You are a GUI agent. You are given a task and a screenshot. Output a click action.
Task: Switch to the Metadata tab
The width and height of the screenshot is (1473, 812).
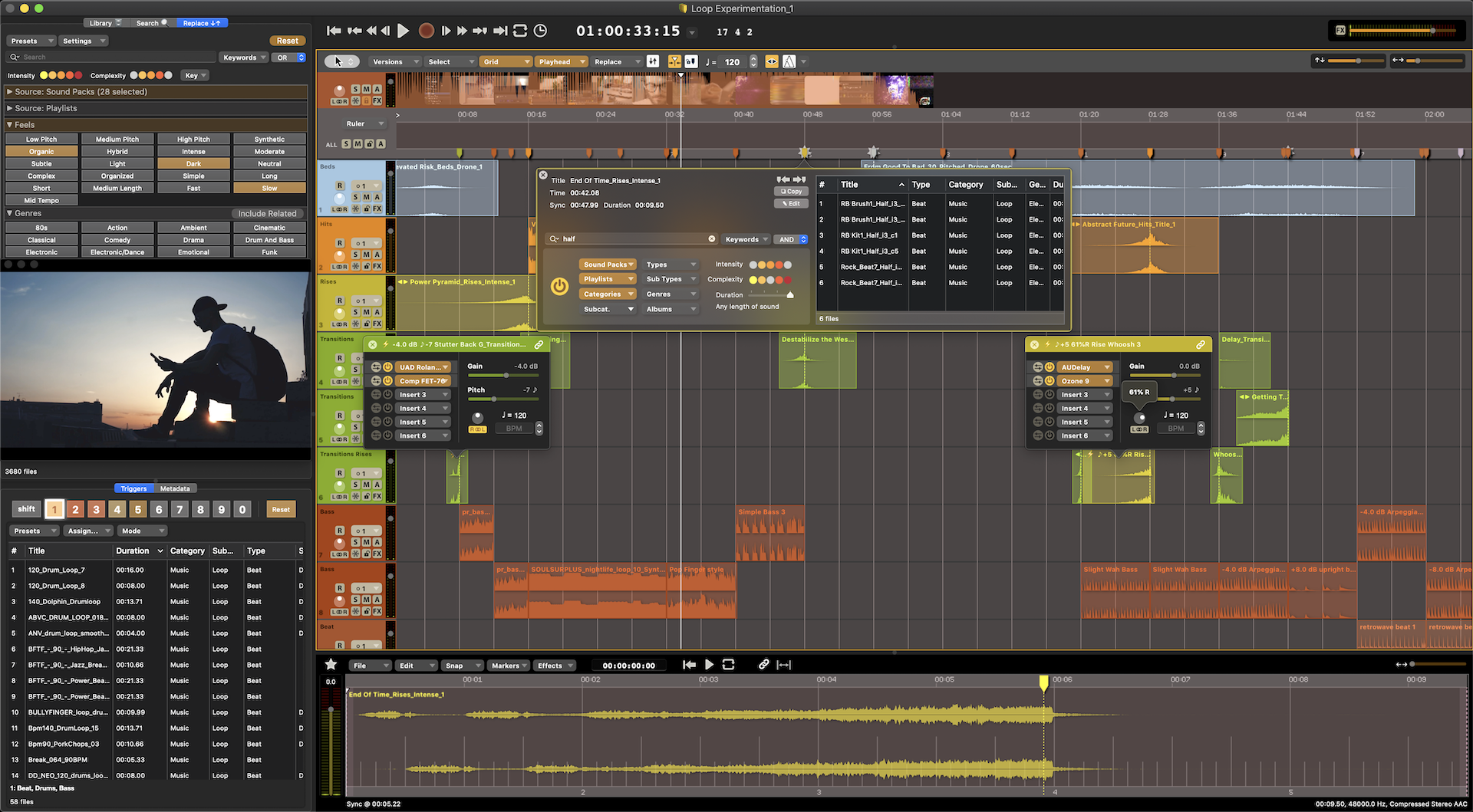pyautogui.click(x=175, y=488)
